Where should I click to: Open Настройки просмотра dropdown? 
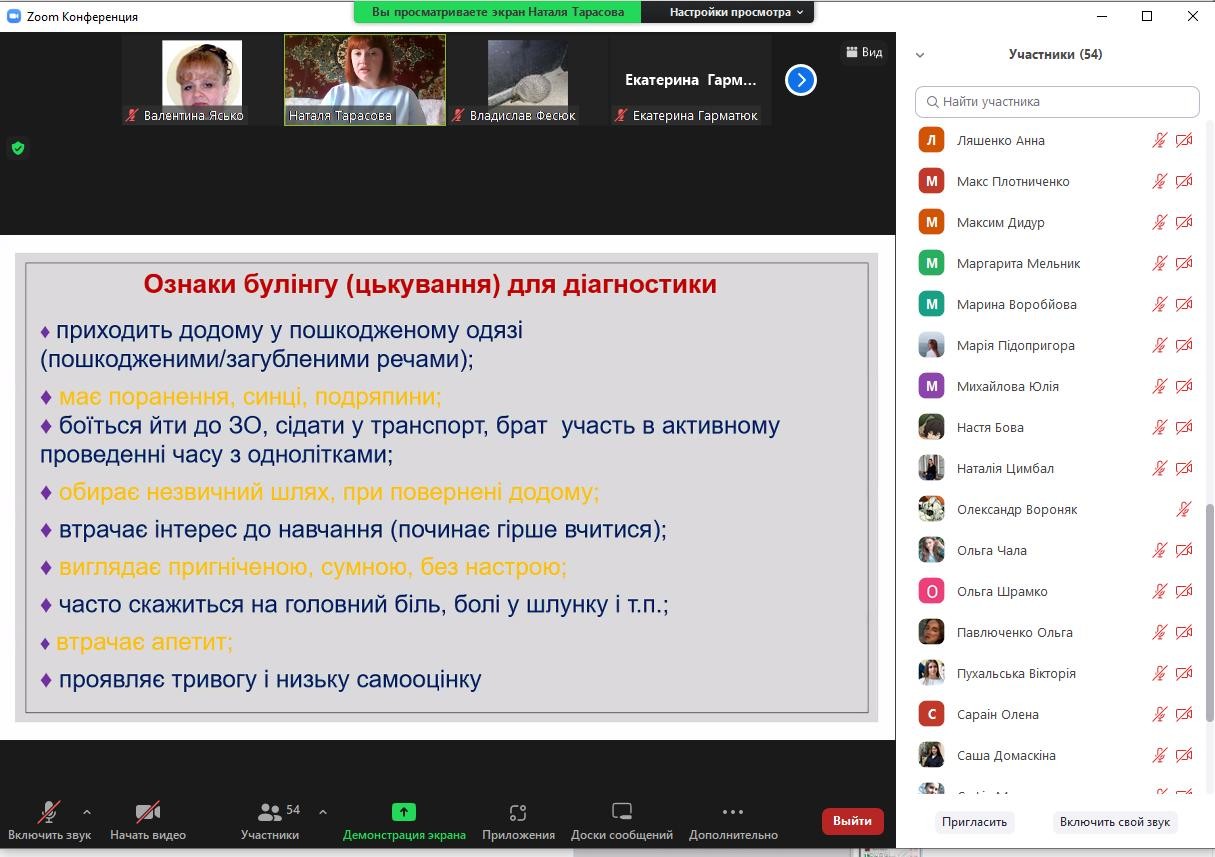736,12
